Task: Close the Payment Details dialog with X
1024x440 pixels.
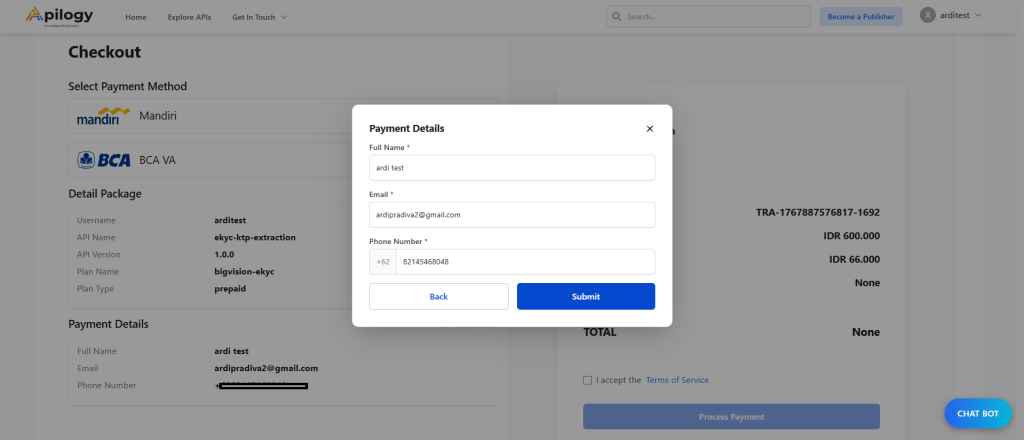Action: point(650,129)
